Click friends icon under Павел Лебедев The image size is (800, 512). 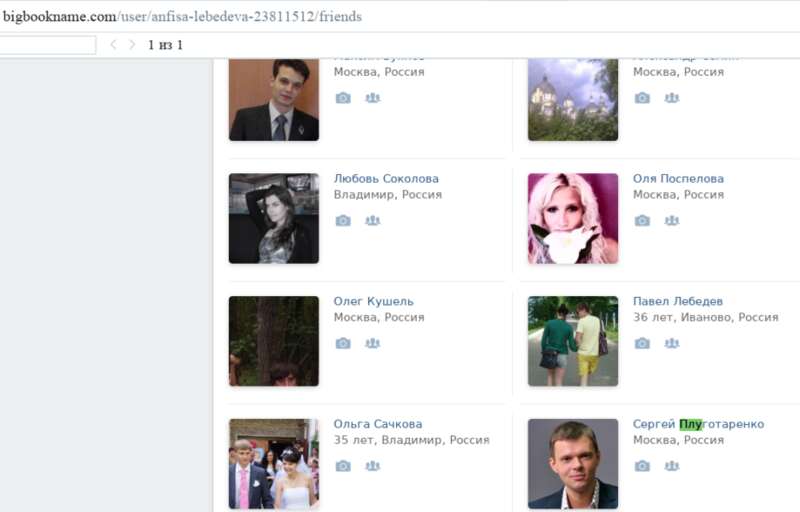point(672,343)
